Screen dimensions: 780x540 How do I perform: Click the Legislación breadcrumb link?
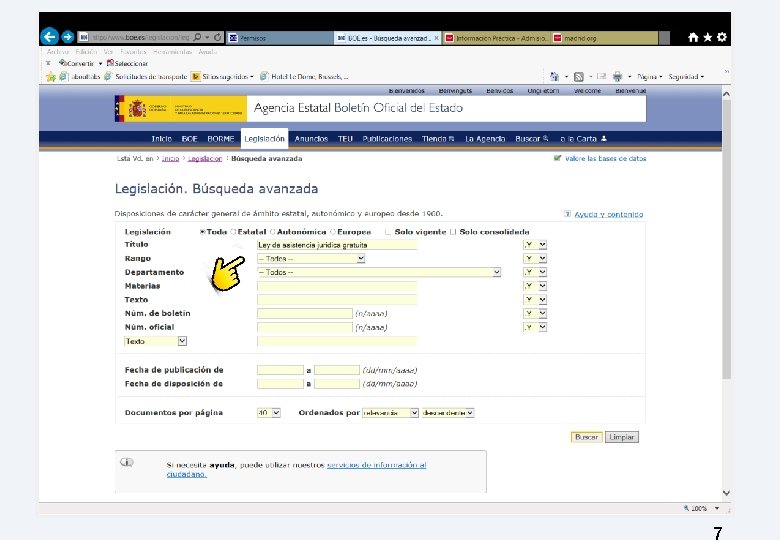pos(204,159)
